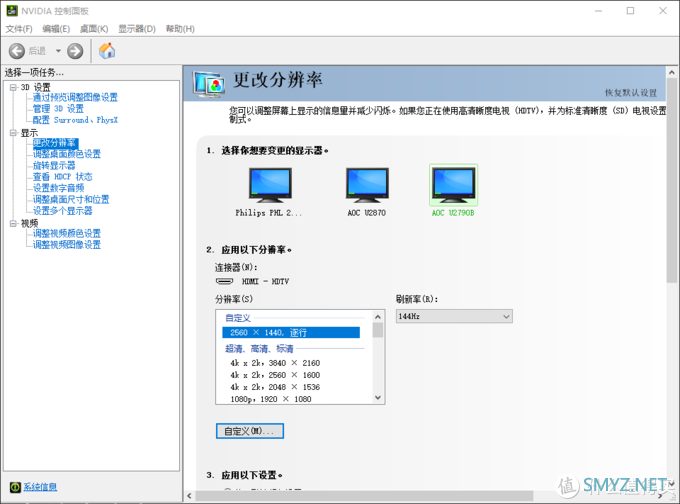Select 更改分辨率 in the tree
Screen dimensions: 680x504
click(55, 143)
